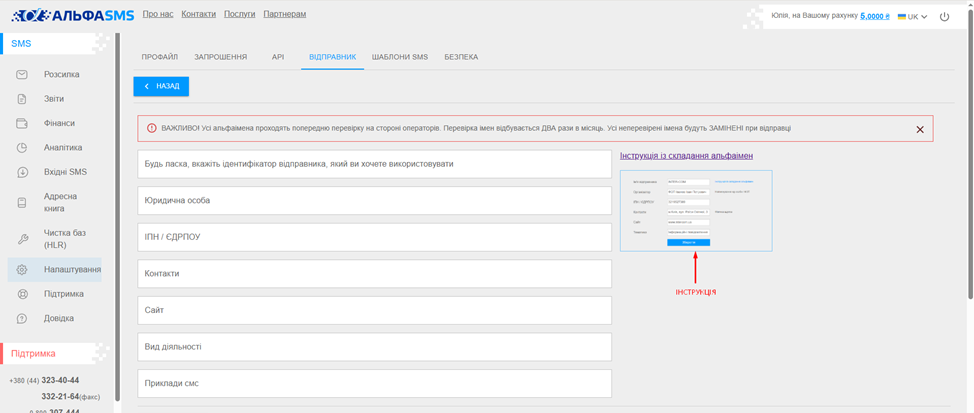The width and height of the screenshot is (974, 413).
Task: Click the instruction preview thumbnail
Action: tap(696, 211)
